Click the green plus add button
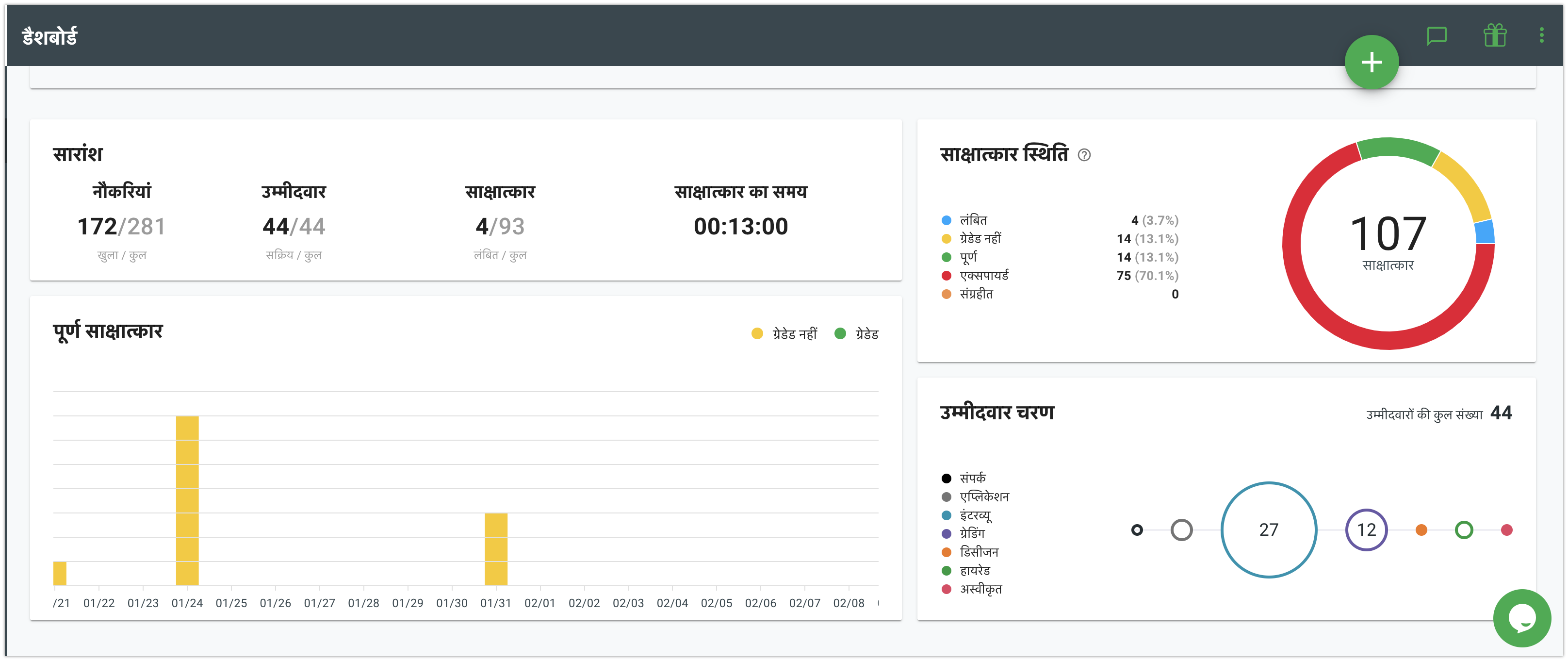Screen dimensions: 1568x661 click(x=1372, y=62)
